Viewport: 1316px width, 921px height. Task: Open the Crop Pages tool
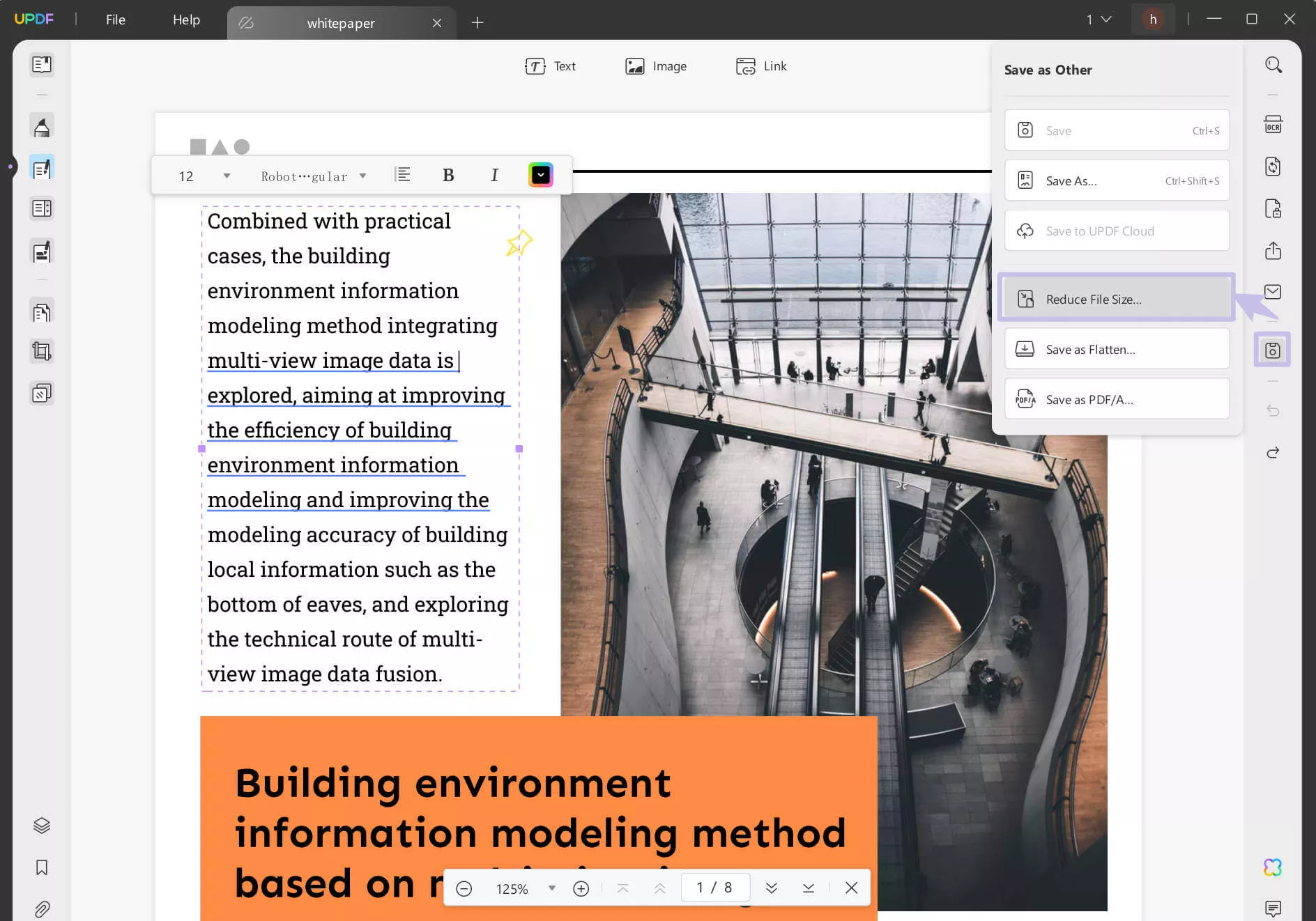click(42, 351)
